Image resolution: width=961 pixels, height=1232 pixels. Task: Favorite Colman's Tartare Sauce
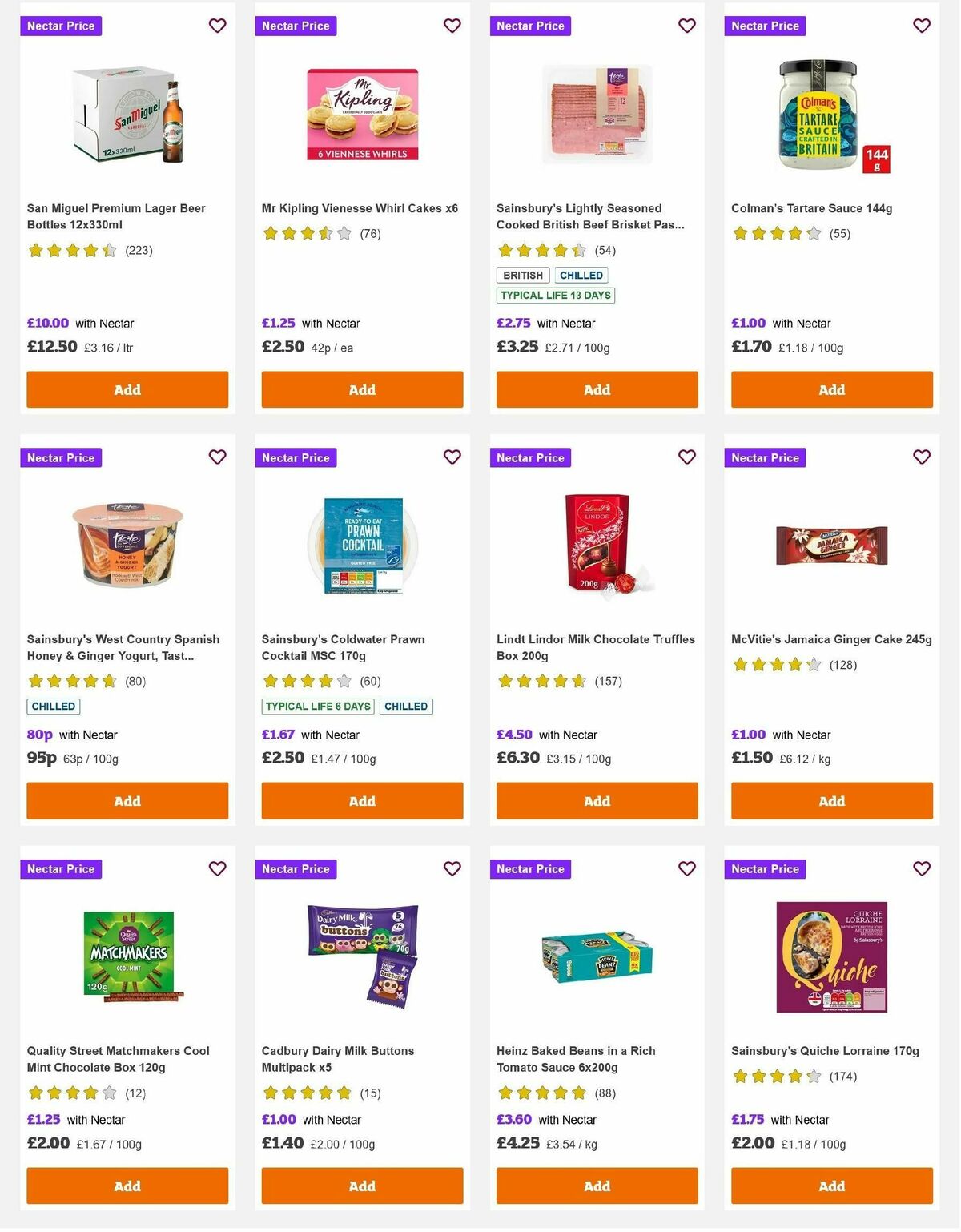pos(921,26)
